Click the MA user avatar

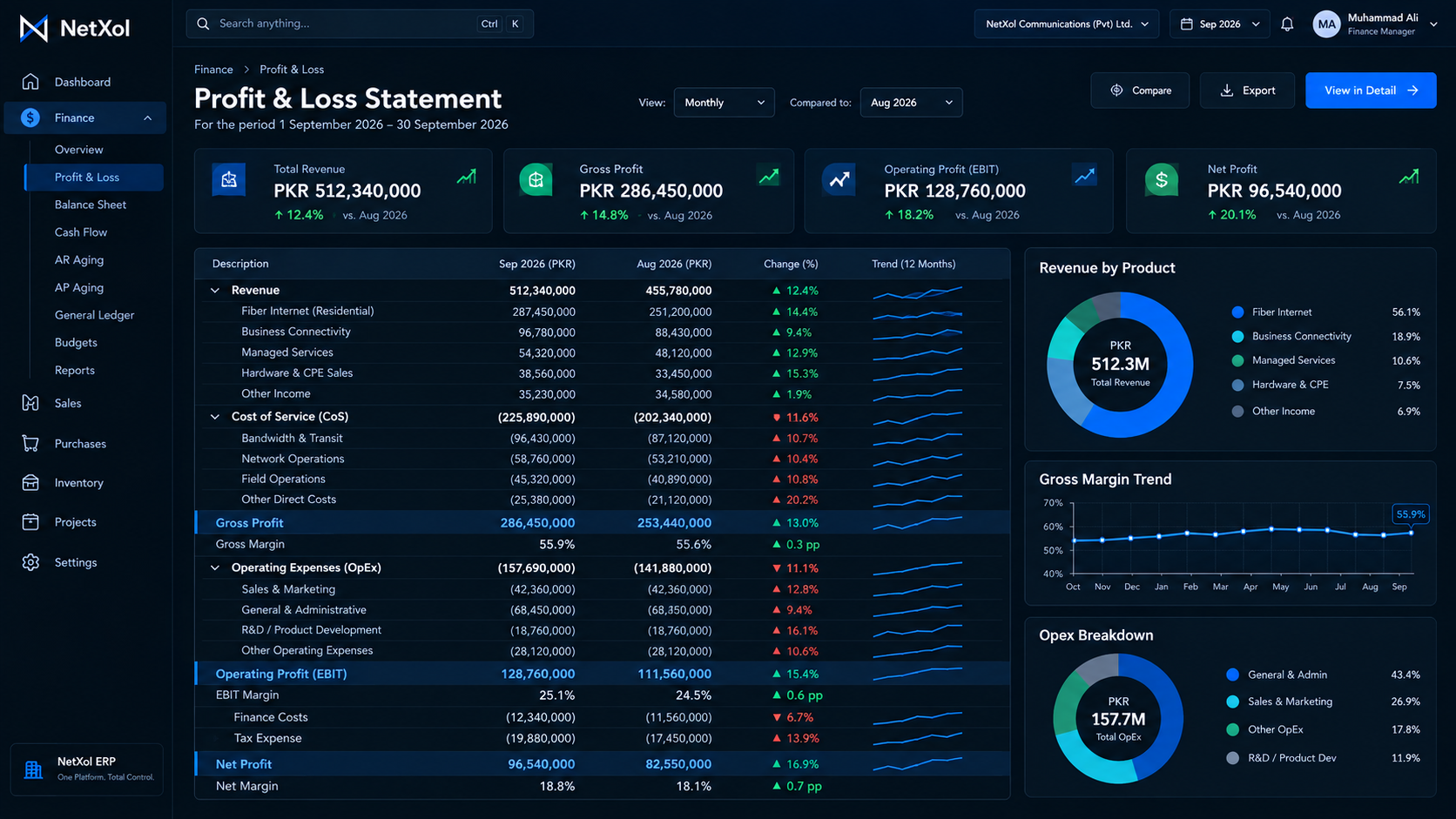(1326, 24)
